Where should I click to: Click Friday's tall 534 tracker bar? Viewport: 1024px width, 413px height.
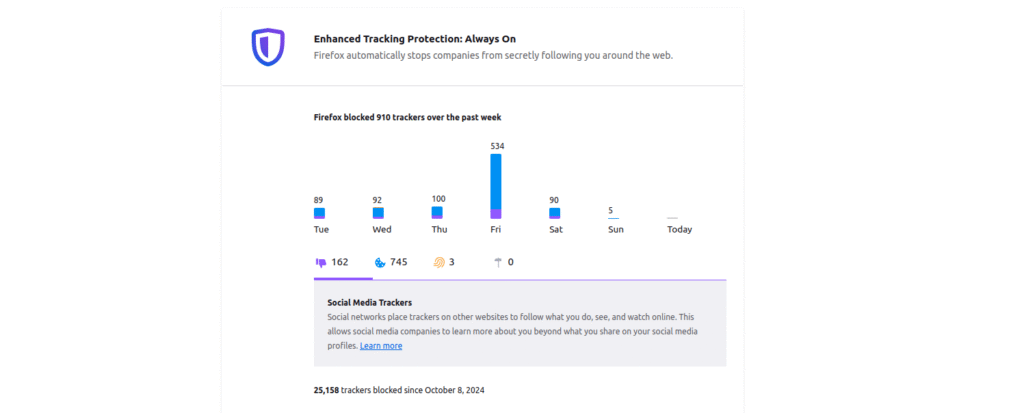pyautogui.click(x=496, y=186)
